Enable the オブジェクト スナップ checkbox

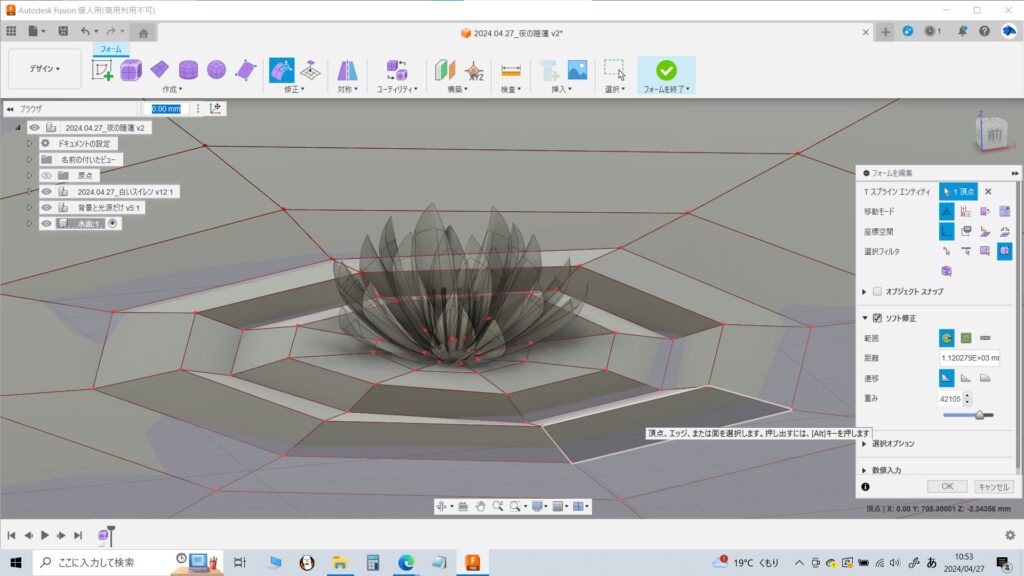tap(878, 292)
